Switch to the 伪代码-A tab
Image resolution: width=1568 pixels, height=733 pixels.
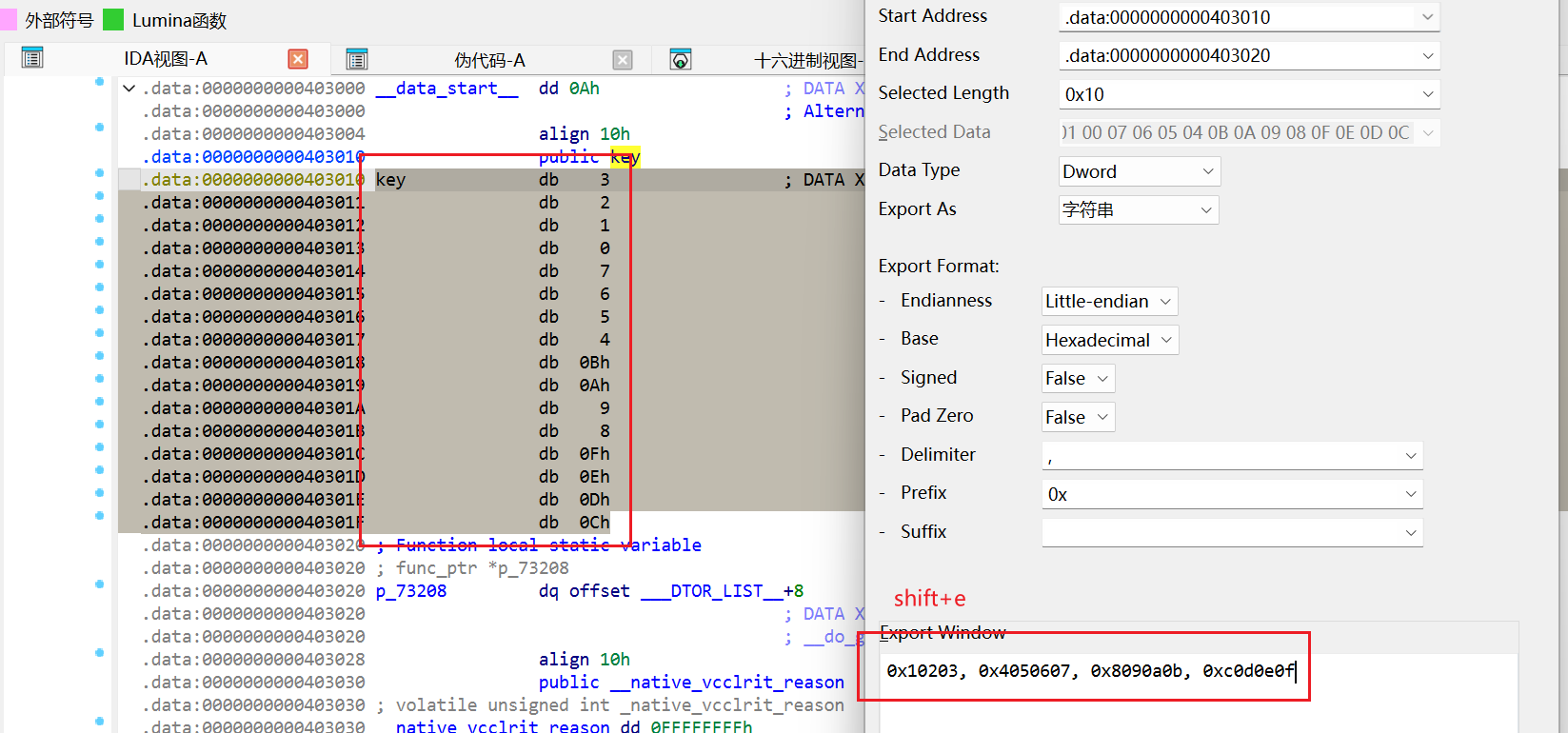click(x=489, y=60)
